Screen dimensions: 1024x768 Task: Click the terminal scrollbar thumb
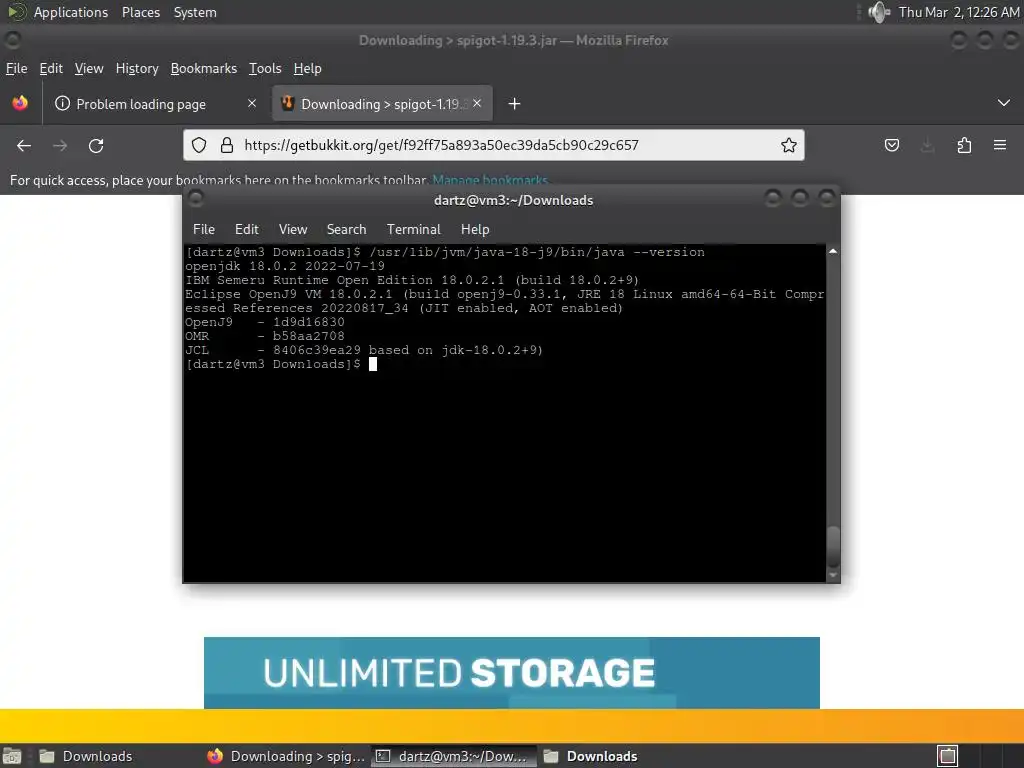[x=833, y=547]
